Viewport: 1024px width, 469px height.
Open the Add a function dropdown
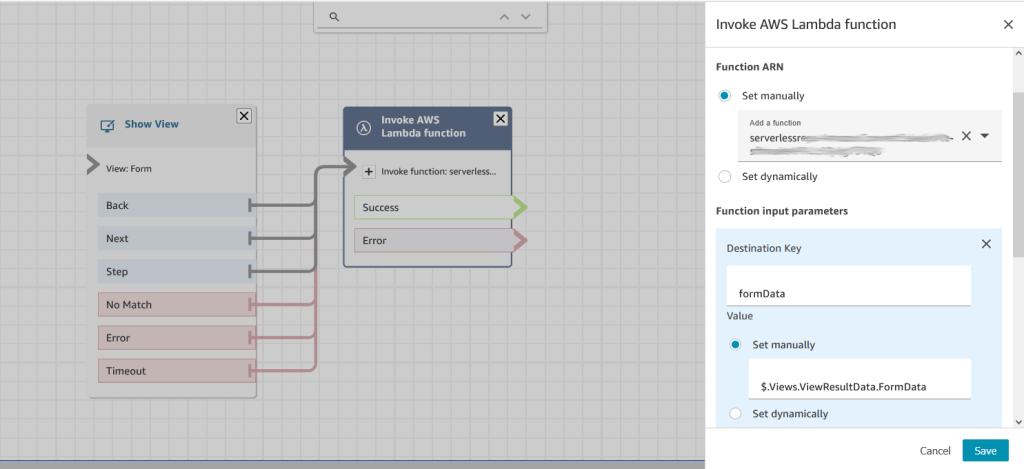tap(985, 135)
